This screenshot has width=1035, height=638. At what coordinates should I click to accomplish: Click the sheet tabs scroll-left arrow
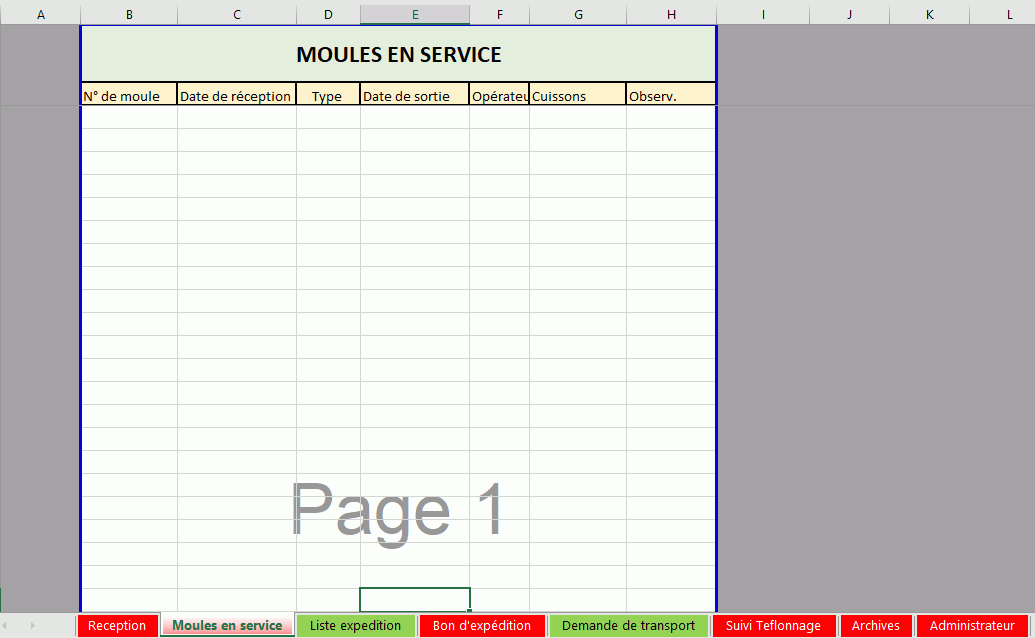[x=5, y=625]
